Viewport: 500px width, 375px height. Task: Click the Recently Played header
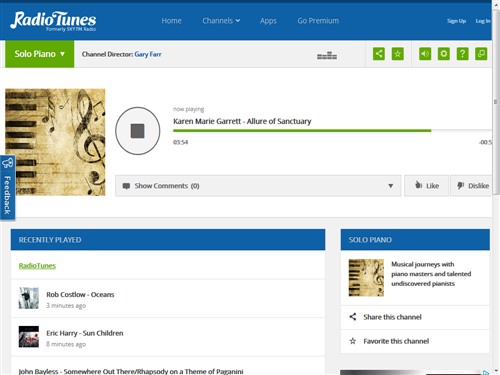(x=168, y=240)
